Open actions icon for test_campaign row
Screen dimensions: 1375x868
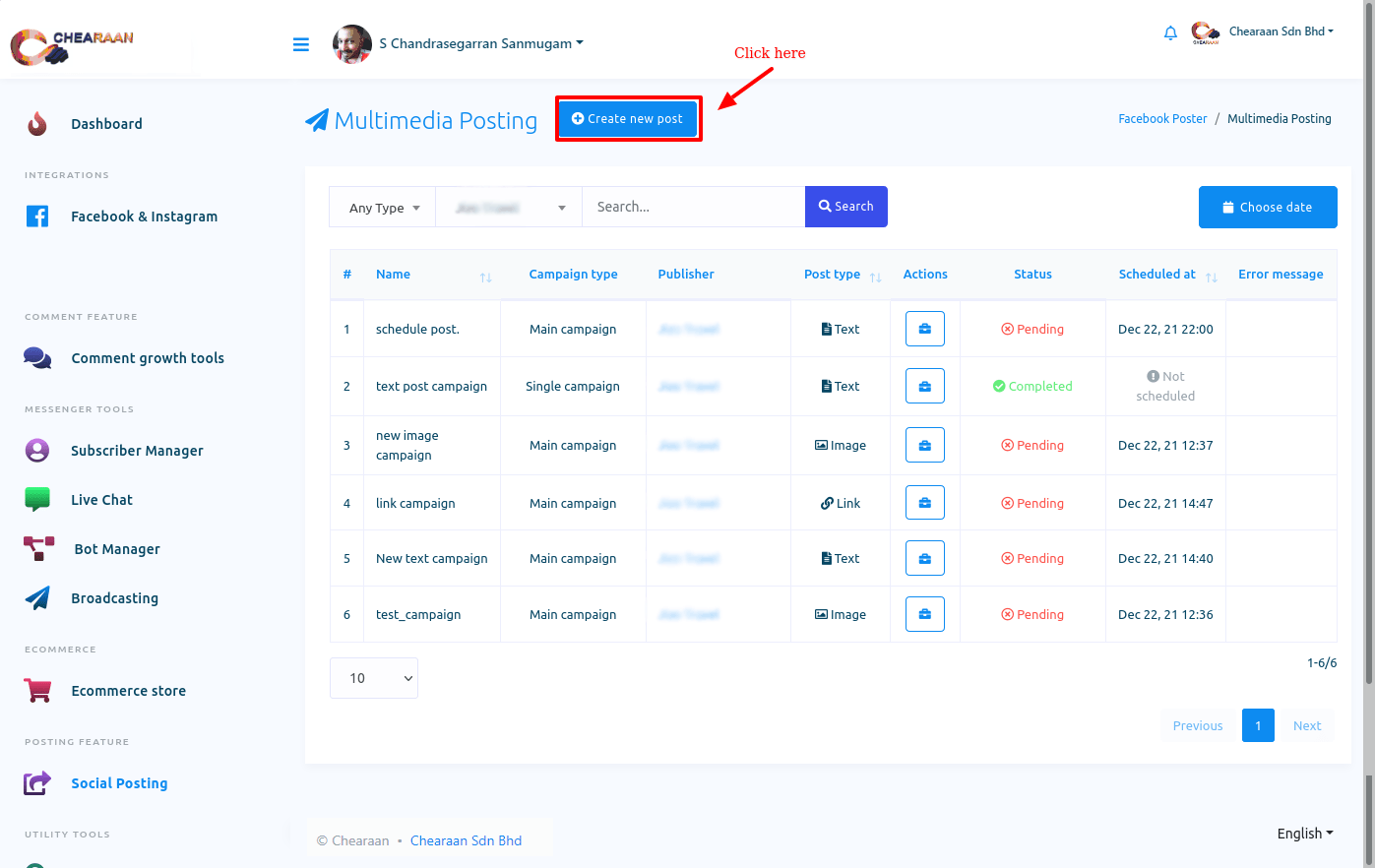coord(924,614)
